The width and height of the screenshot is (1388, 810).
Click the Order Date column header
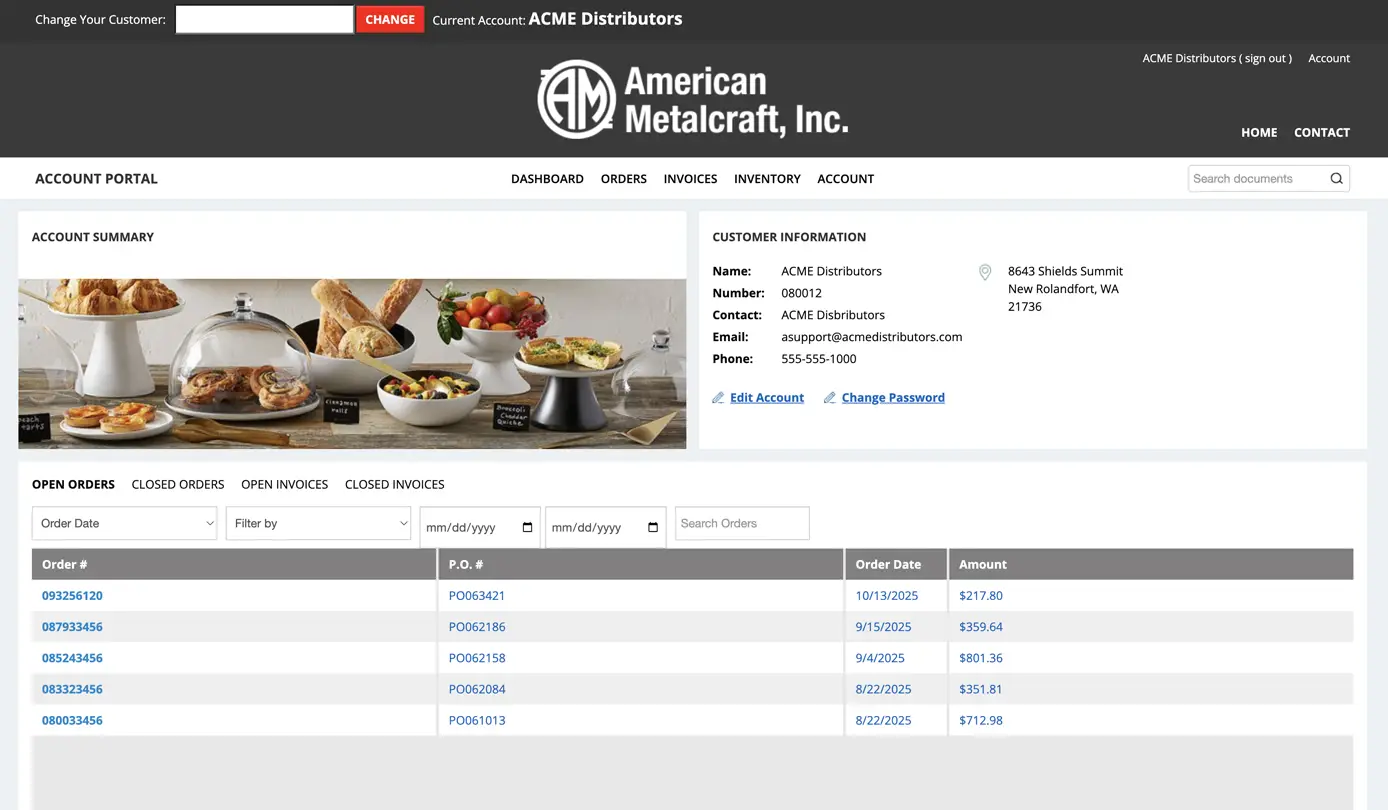pyautogui.click(x=896, y=564)
